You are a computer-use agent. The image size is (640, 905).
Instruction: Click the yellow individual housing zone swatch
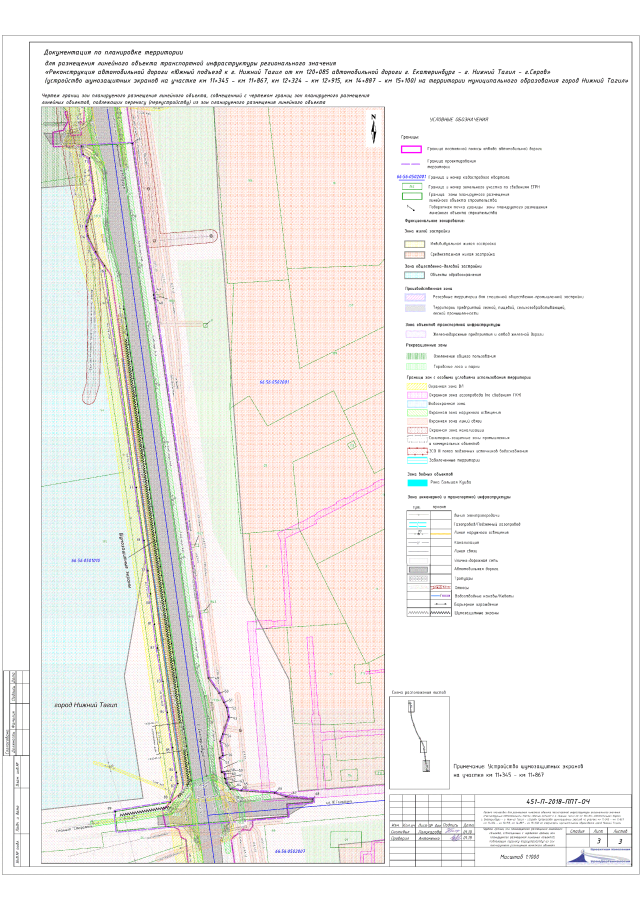(x=414, y=244)
